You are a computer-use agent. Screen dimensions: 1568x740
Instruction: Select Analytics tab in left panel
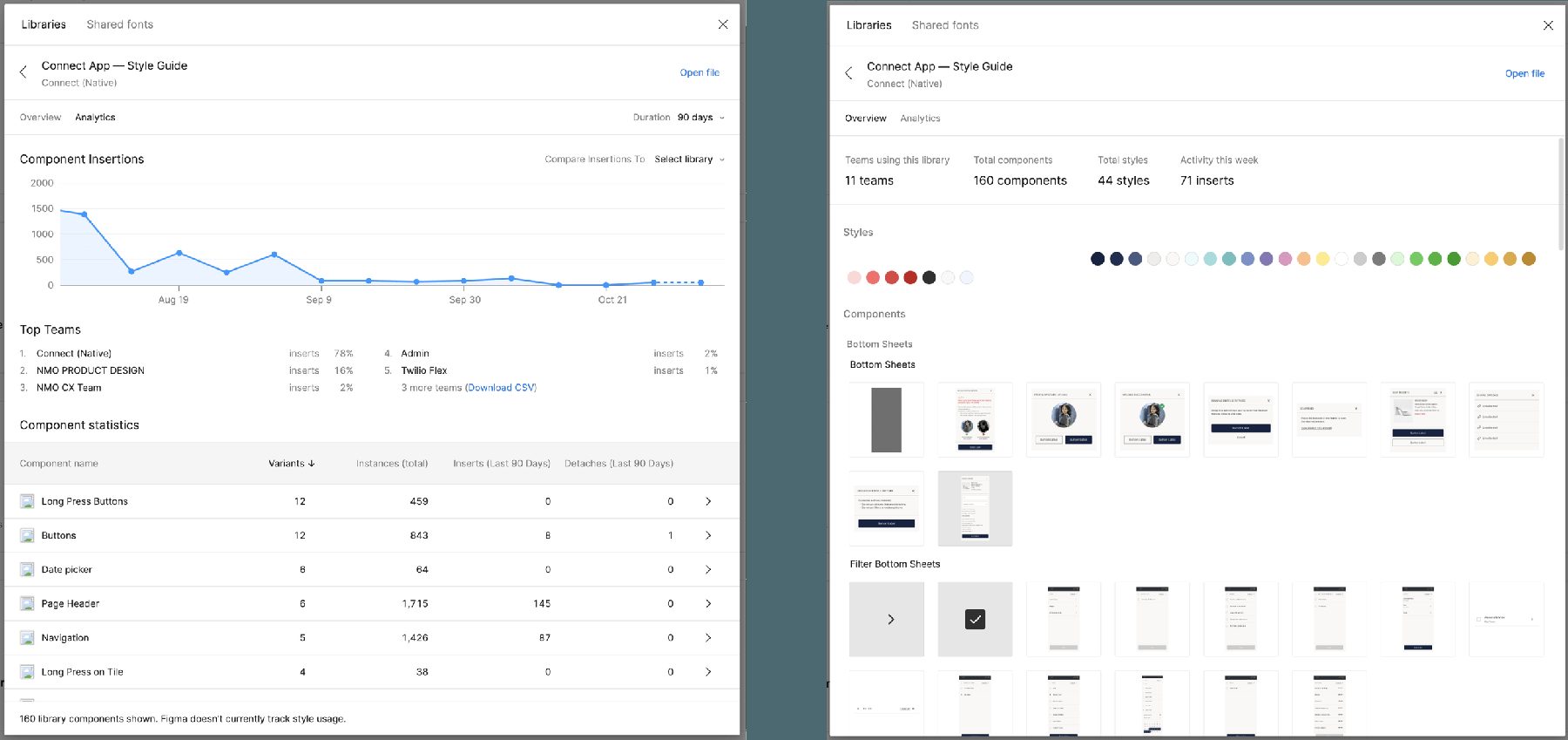click(x=95, y=118)
